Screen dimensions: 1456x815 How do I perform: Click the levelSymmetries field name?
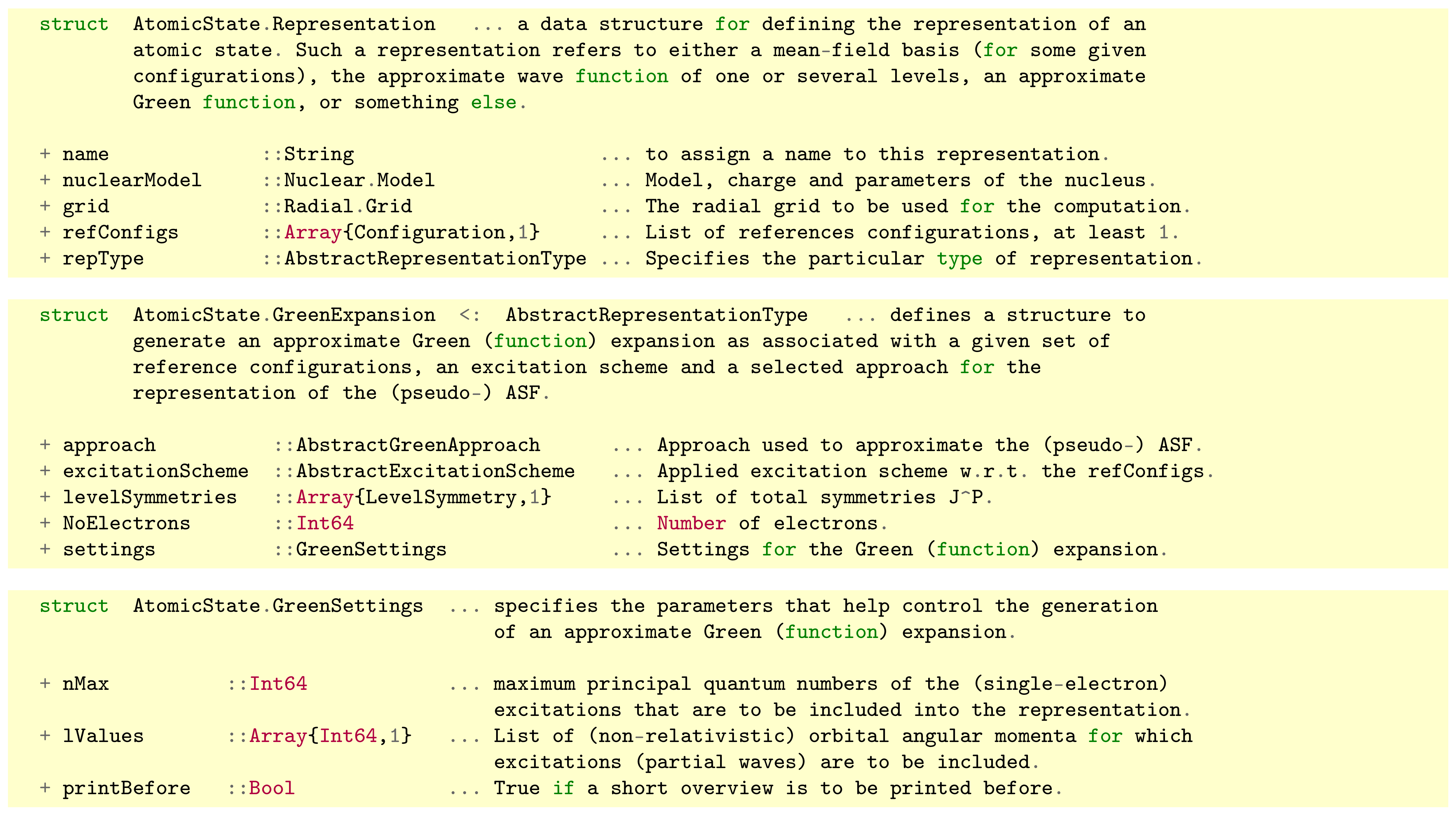point(150,497)
